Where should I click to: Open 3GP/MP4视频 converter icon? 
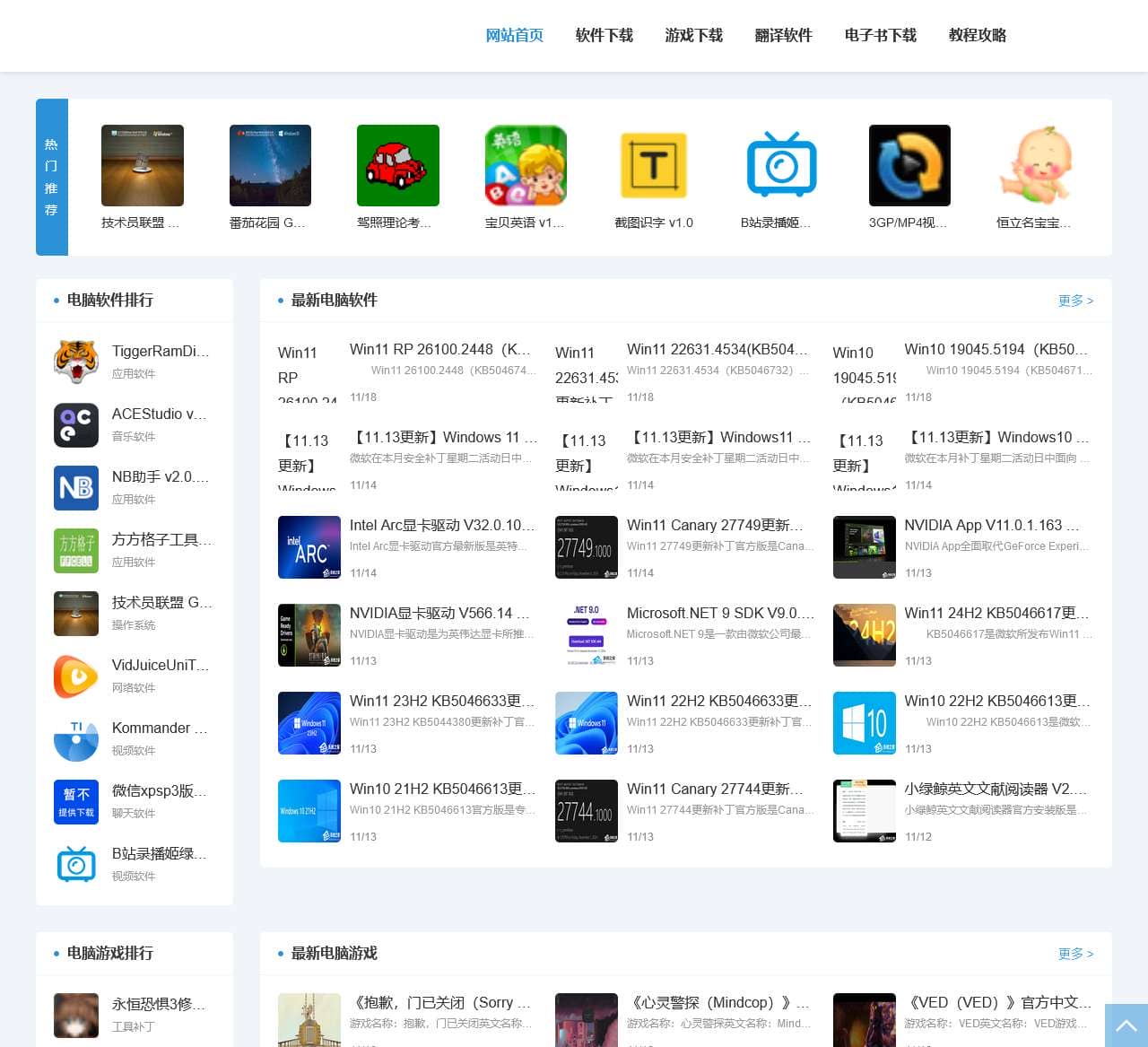point(909,165)
